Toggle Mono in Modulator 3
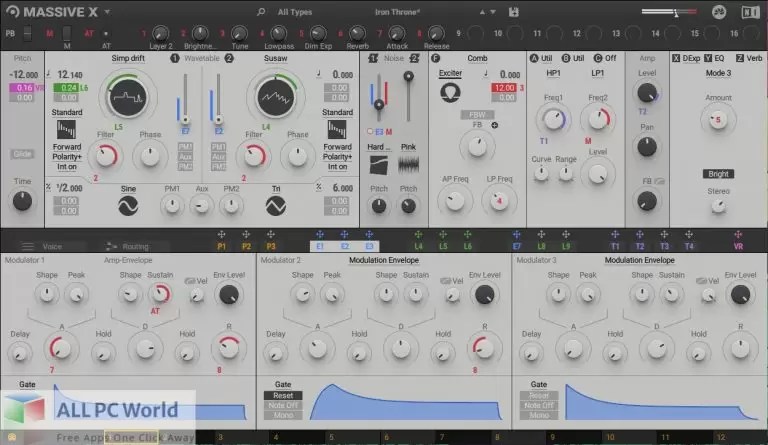The height and width of the screenshot is (445, 768). point(539,415)
